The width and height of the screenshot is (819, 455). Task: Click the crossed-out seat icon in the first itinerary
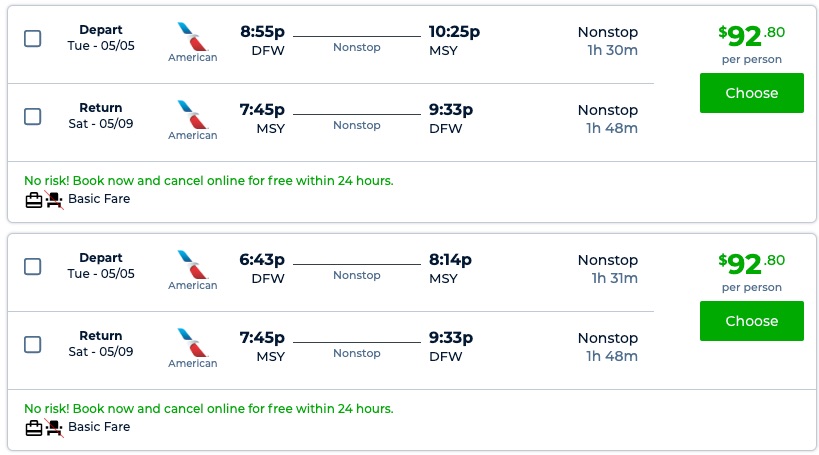point(54,200)
